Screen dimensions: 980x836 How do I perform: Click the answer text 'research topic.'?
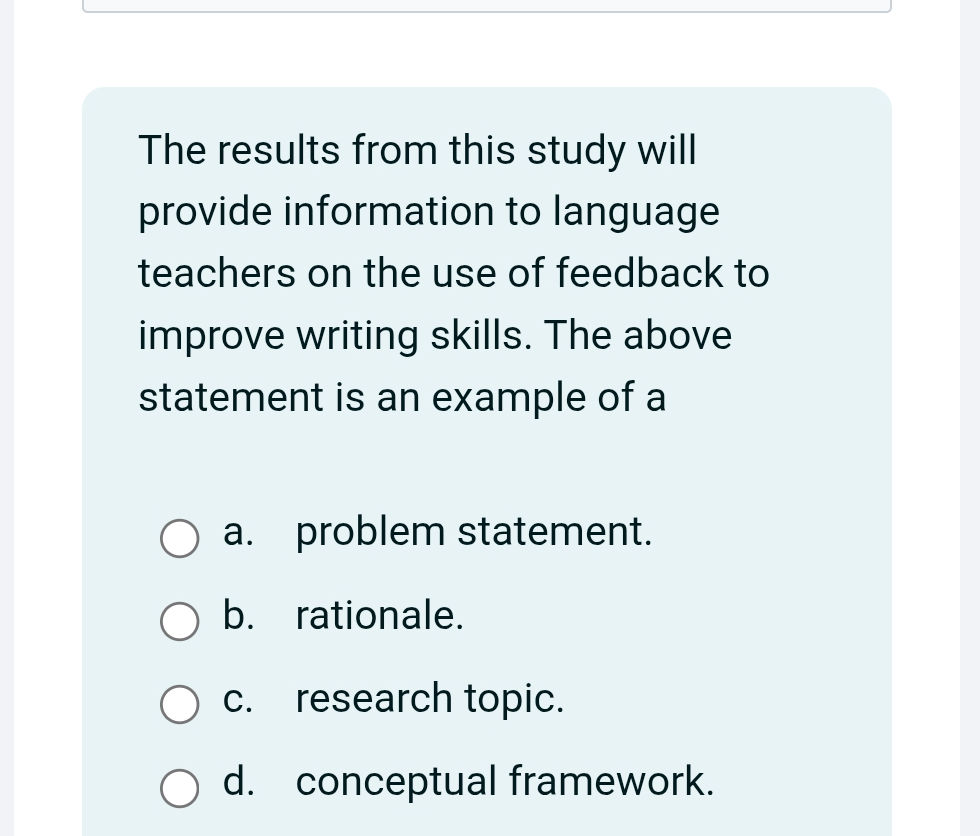(430, 699)
